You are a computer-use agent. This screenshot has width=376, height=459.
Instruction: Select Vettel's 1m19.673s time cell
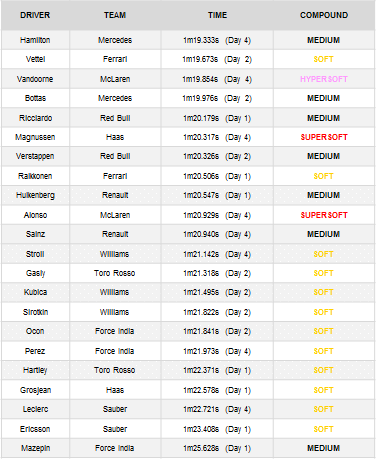[217, 59]
